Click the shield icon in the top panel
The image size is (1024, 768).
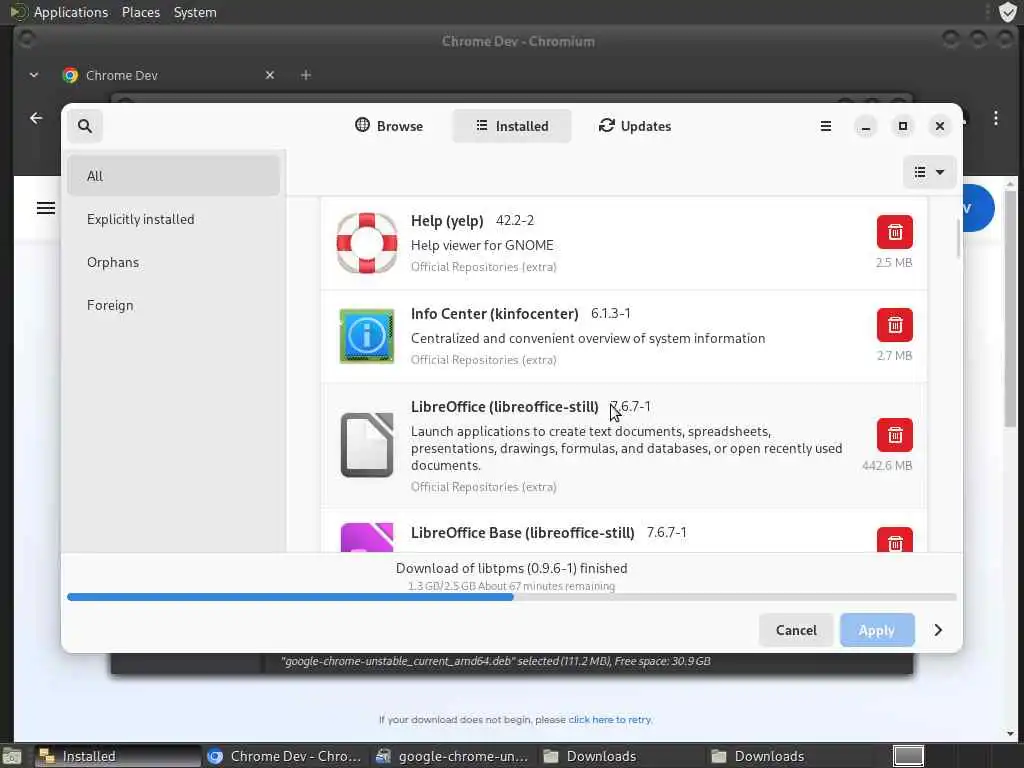pos(1008,12)
